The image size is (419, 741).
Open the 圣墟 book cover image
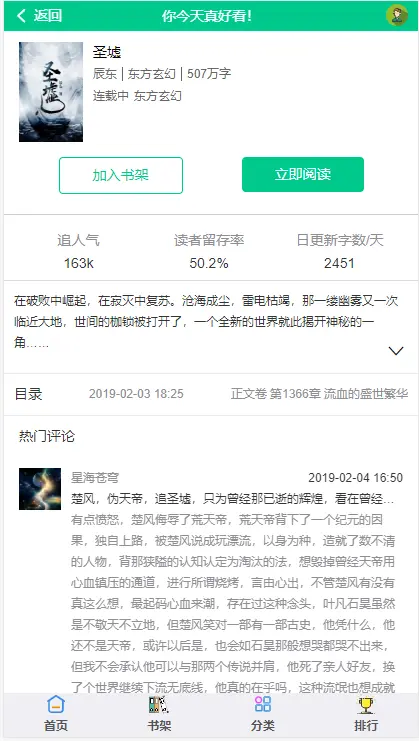pyautogui.click(x=51, y=92)
